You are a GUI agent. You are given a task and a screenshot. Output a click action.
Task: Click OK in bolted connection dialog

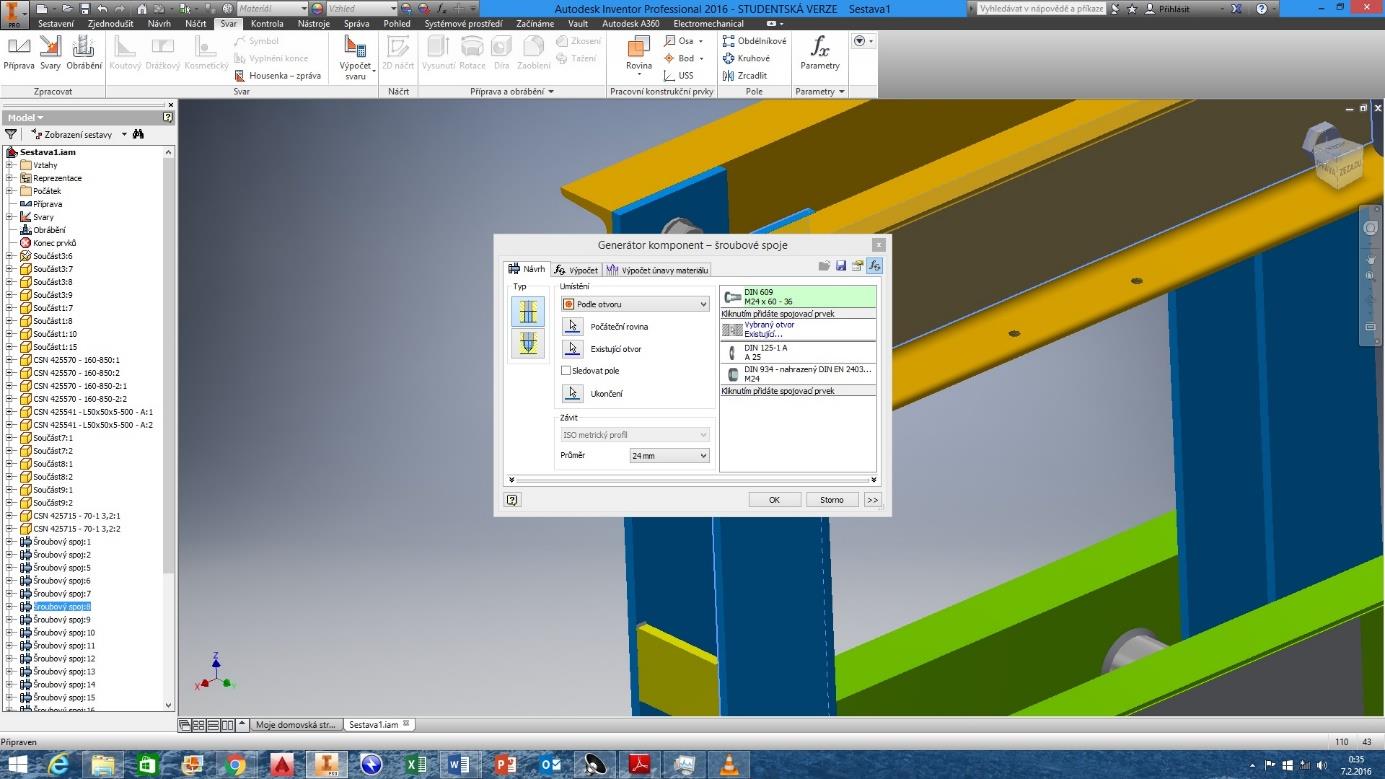(774, 499)
